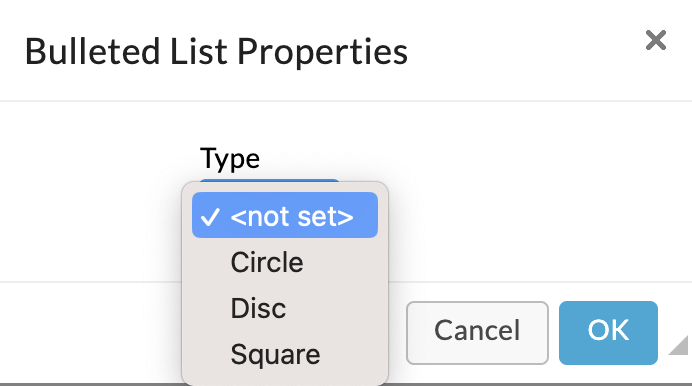This screenshot has width=692, height=386.
Task: Confirm with the OK button
Action: [x=608, y=333]
